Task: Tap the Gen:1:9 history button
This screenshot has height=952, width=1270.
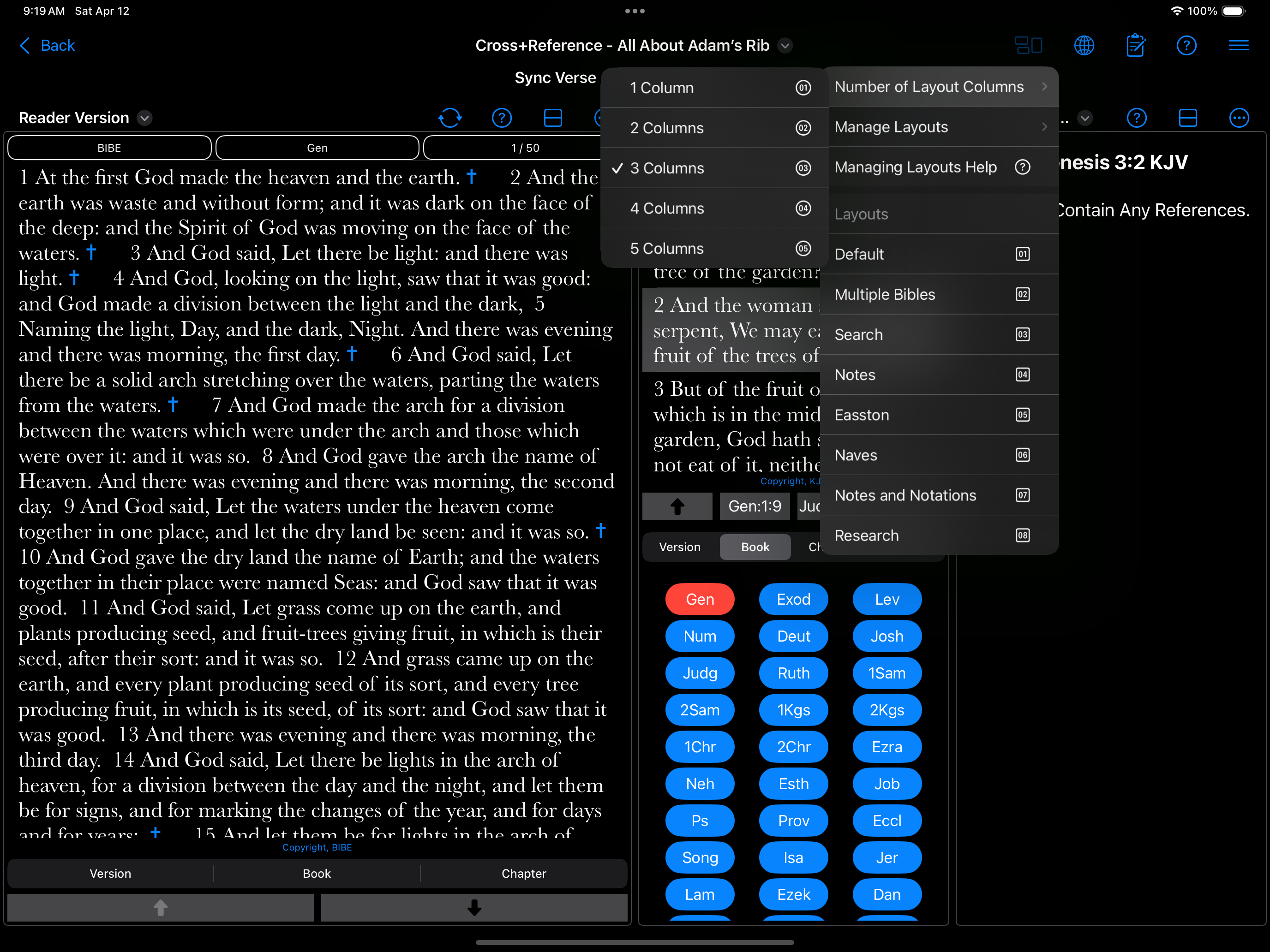Action: [755, 506]
